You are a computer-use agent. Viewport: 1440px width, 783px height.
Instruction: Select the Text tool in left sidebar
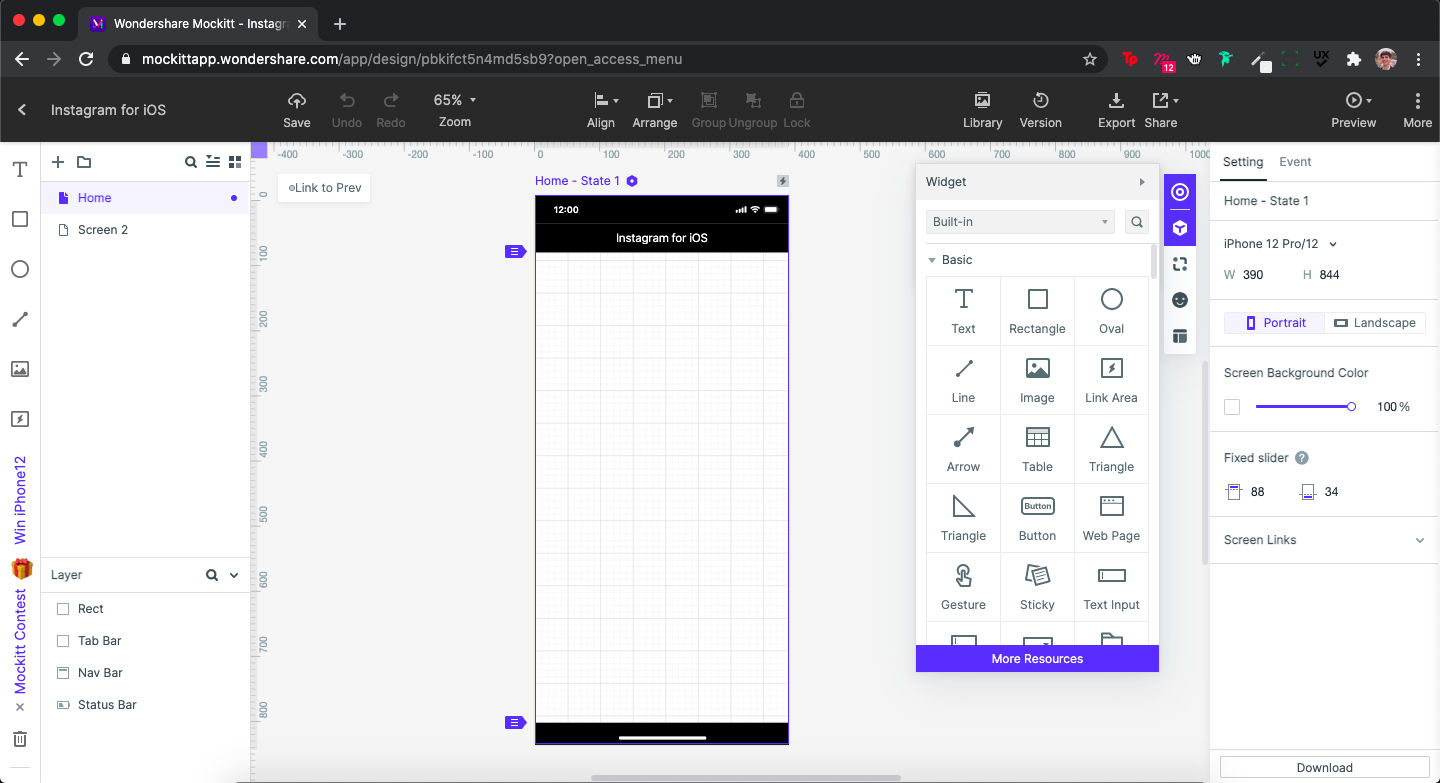(x=19, y=169)
